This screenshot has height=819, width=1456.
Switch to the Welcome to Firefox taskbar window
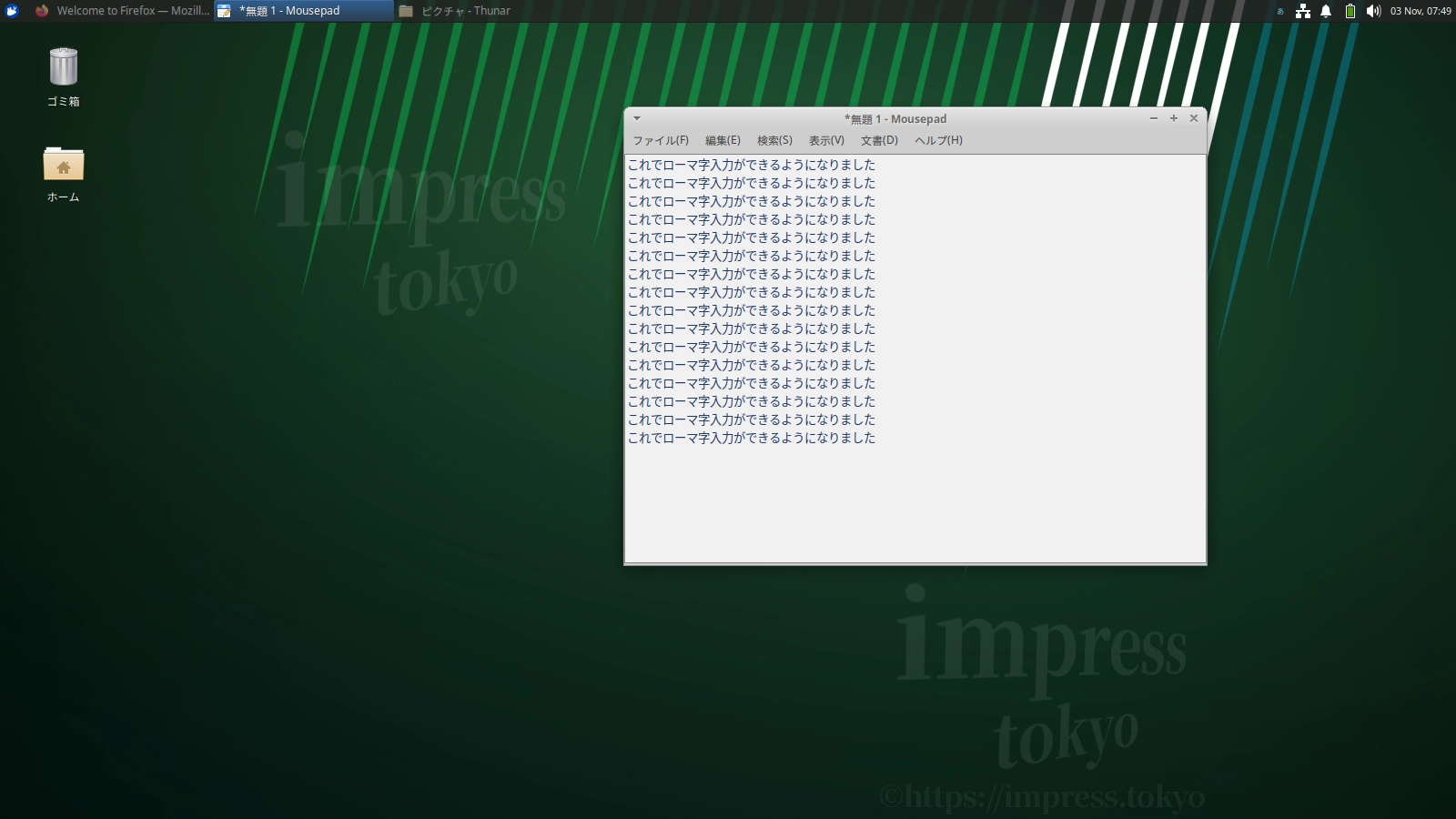coord(122,11)
